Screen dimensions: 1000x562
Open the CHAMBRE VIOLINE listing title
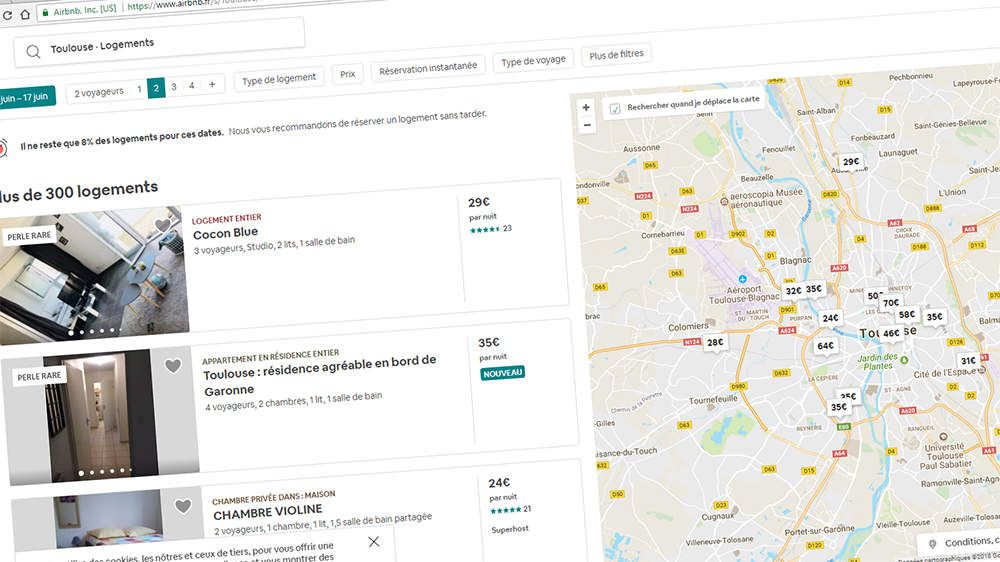pyautogui.click(x=268, y=512)
